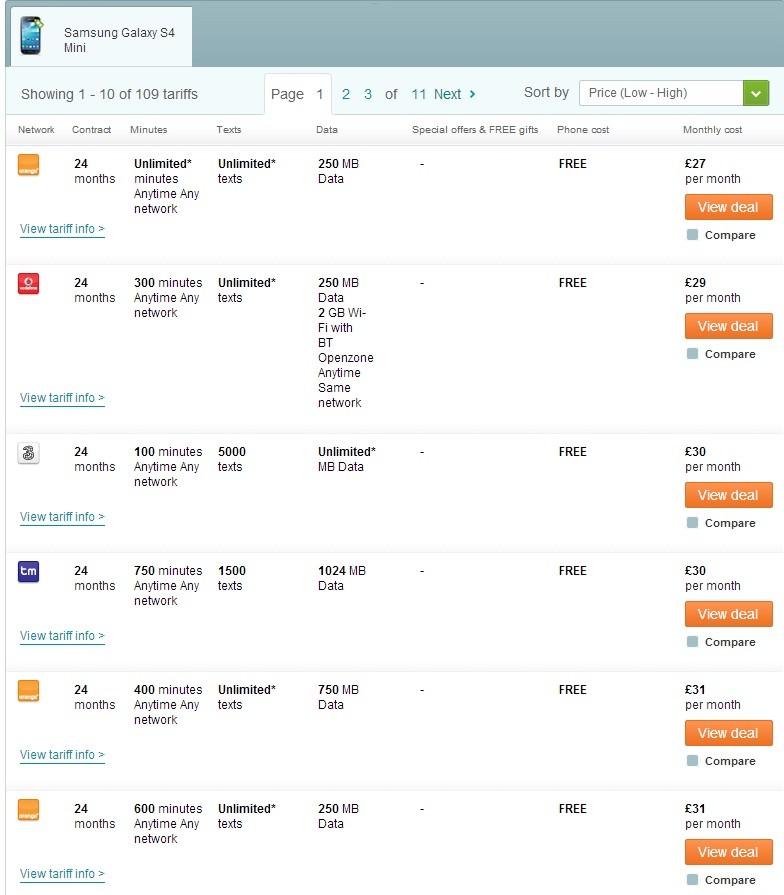Click FREE phone cost on Vodafone row
The height and width of the screenshot is (895, 784).
tap(573, 283)
